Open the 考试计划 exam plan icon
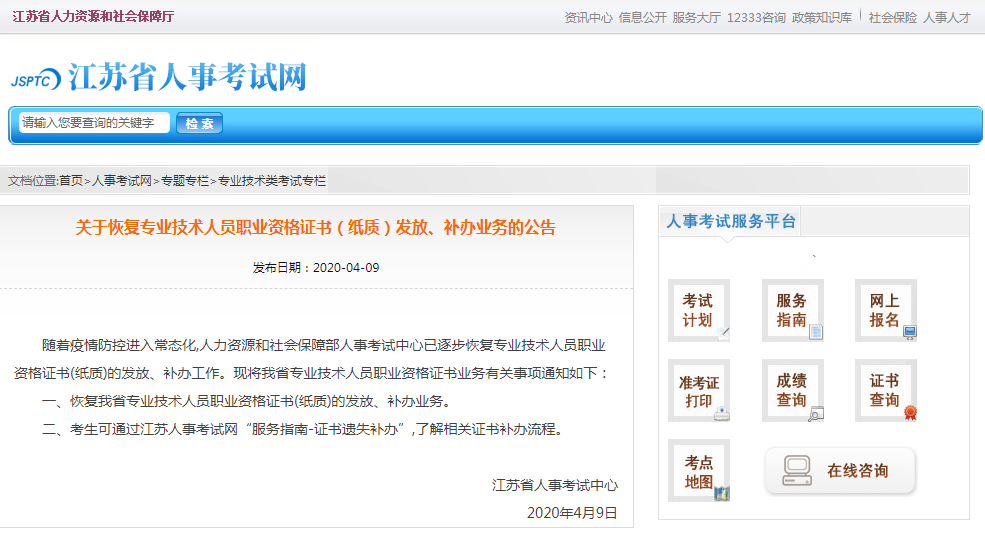Image resolution: width=985 pixels, height=547 pixels. (698, 310)
